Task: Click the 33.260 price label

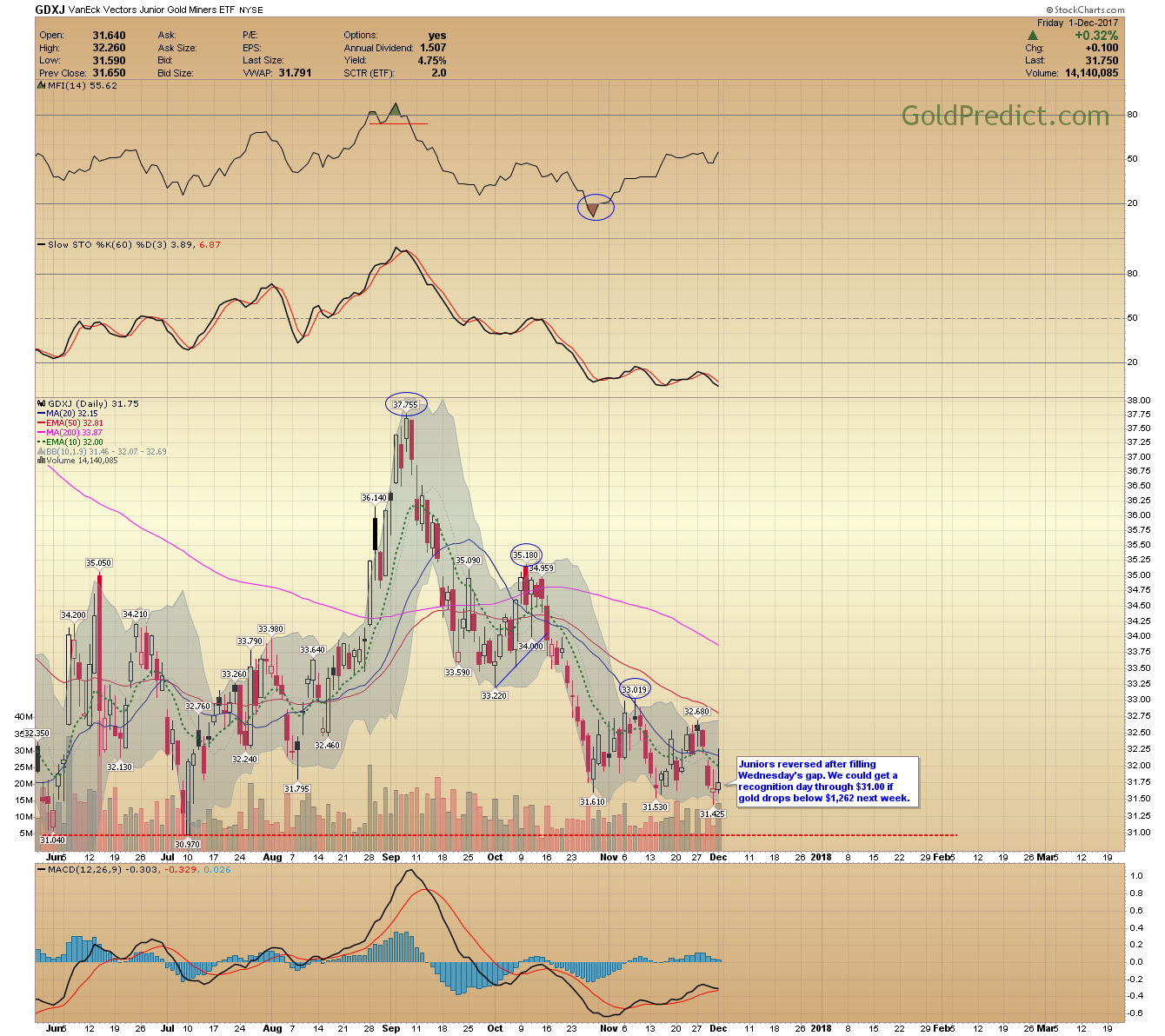Action: coord(234,674)
